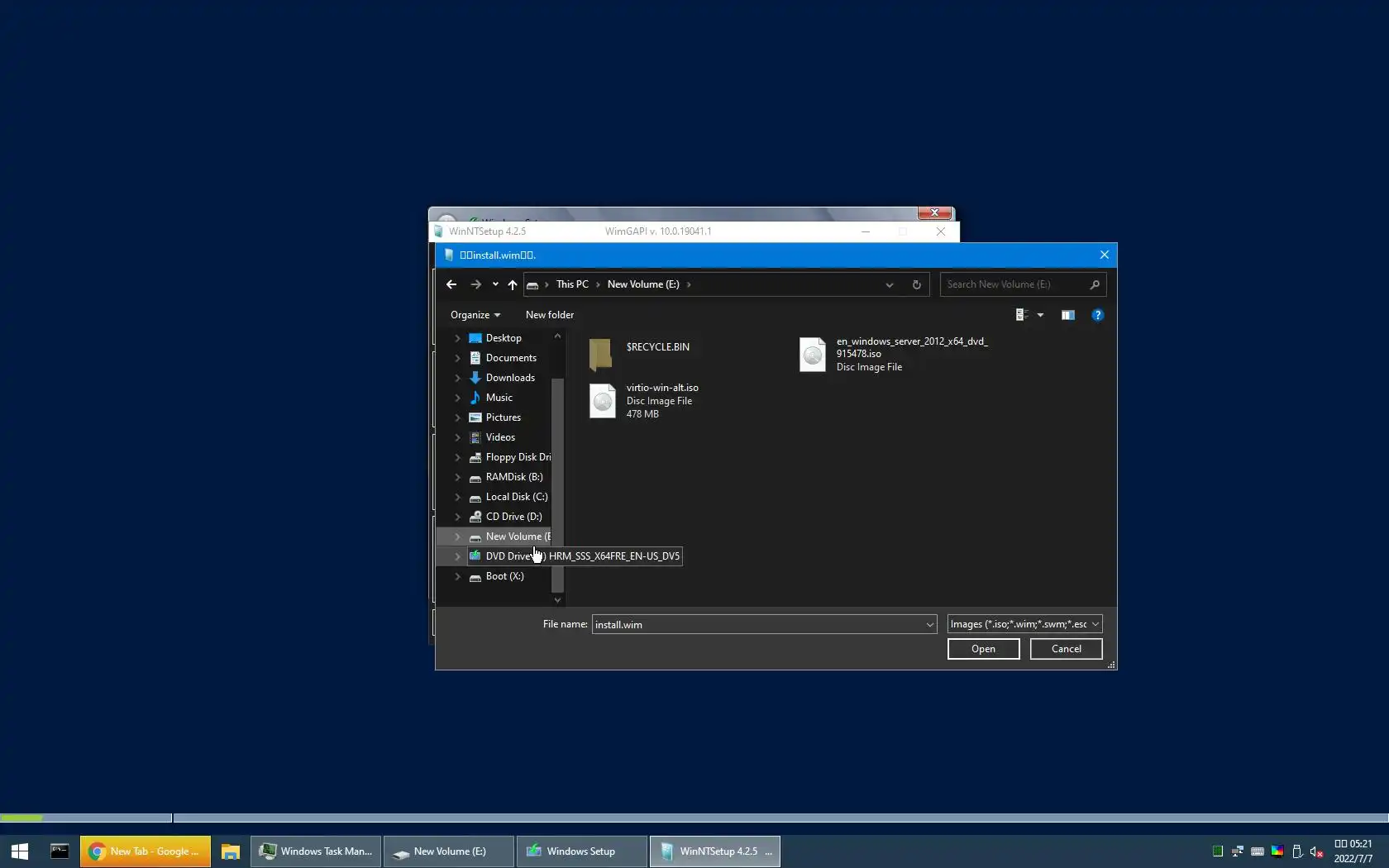
Task: Close the install.wim file dialog
Action: coord(1104,255)
